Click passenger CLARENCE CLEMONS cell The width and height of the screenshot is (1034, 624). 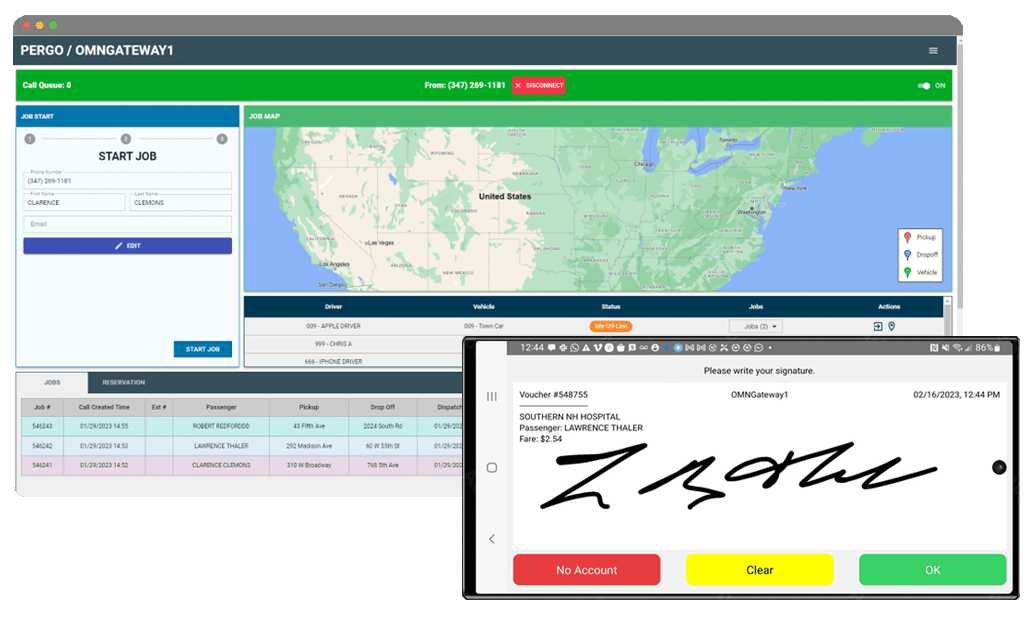pos(221,465)
